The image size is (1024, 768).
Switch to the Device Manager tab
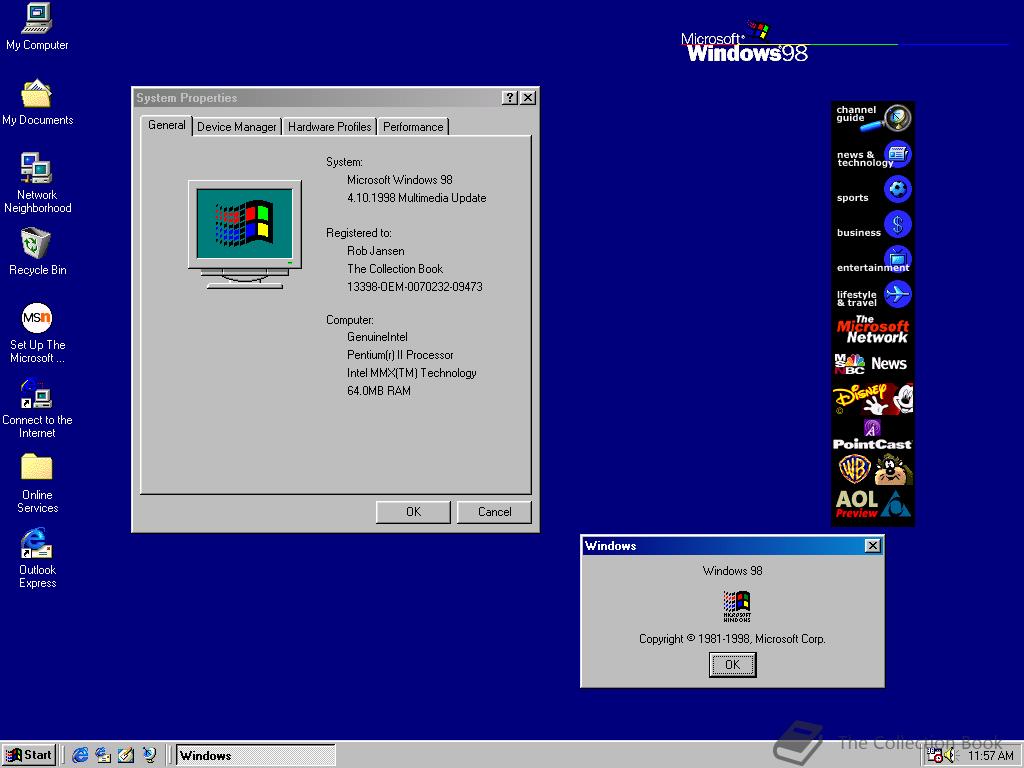click(x=236, y=127)
